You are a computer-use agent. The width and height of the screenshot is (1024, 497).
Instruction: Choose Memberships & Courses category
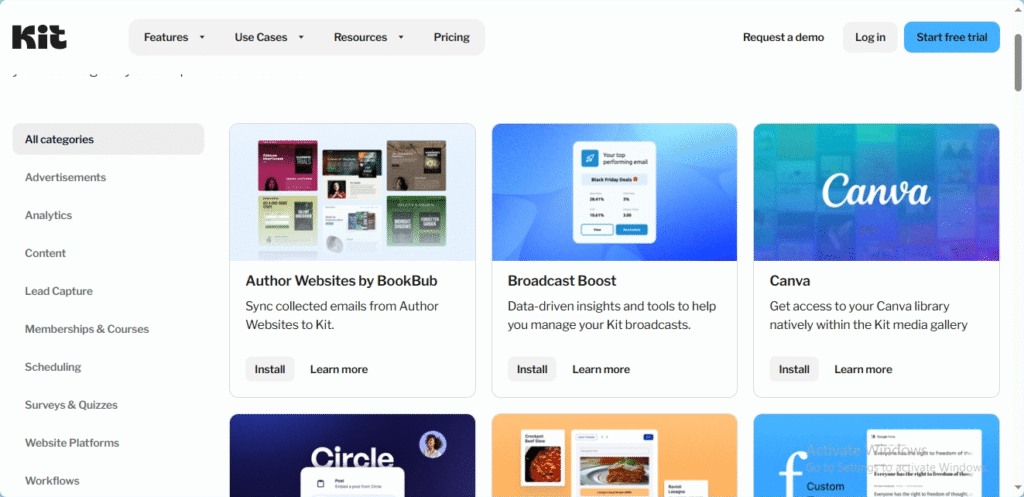coord(87,329)
